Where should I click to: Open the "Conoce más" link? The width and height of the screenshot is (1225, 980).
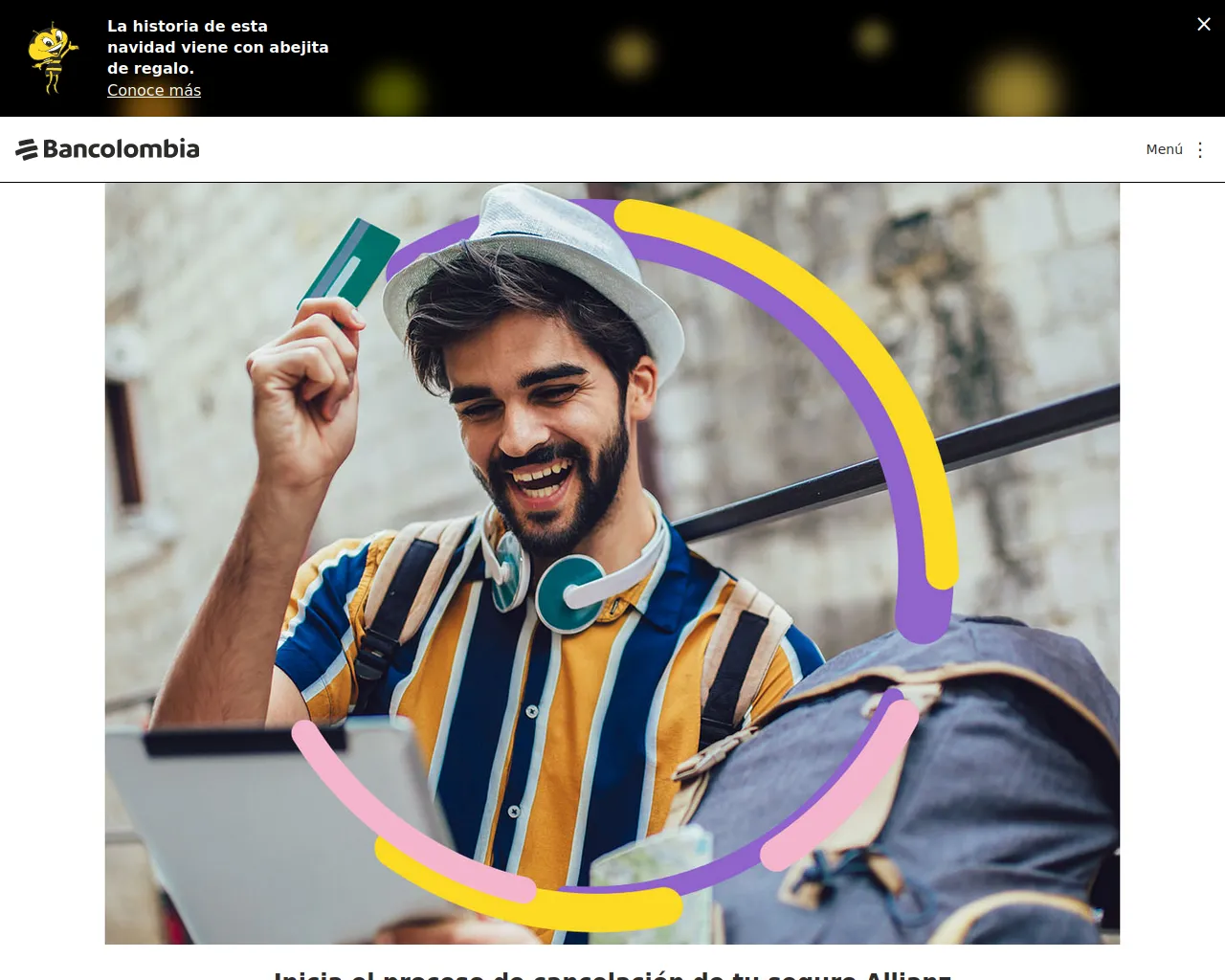154,90
